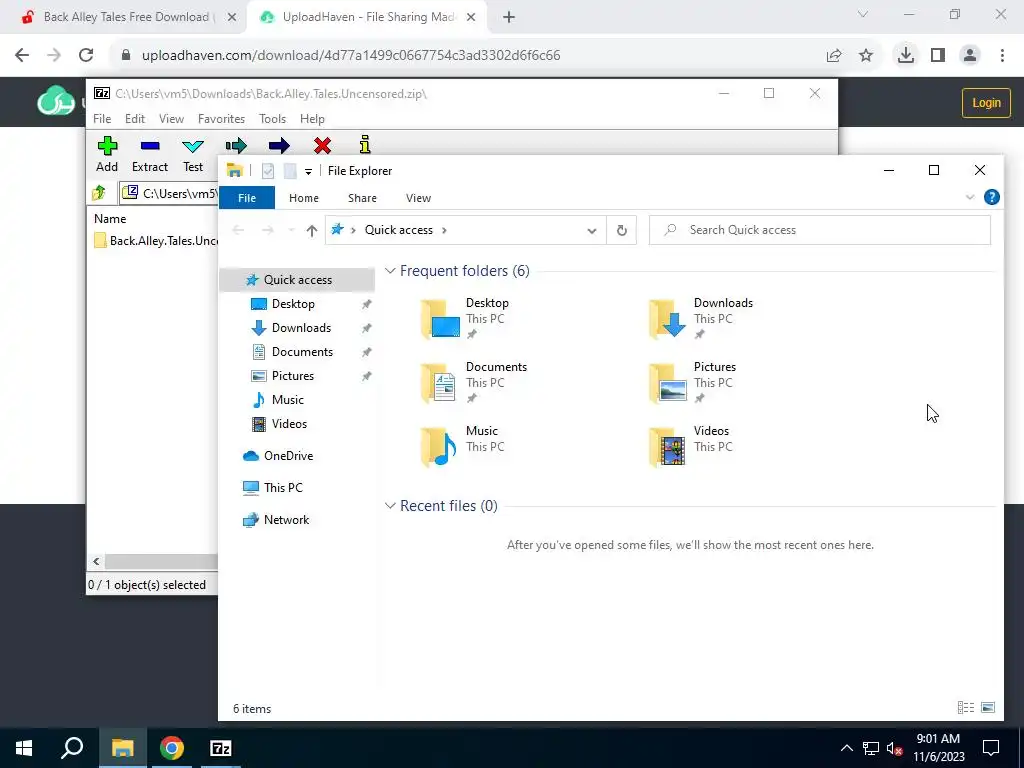Viewport: 1024px width, 768px height.
Task: Open the View ribbon tab
Action: click(418, 198)
